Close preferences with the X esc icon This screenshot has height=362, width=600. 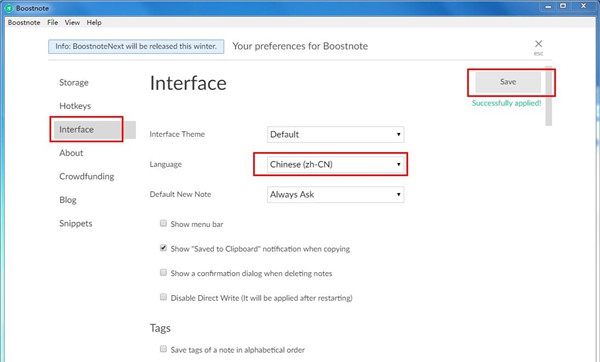coord(538,47)
